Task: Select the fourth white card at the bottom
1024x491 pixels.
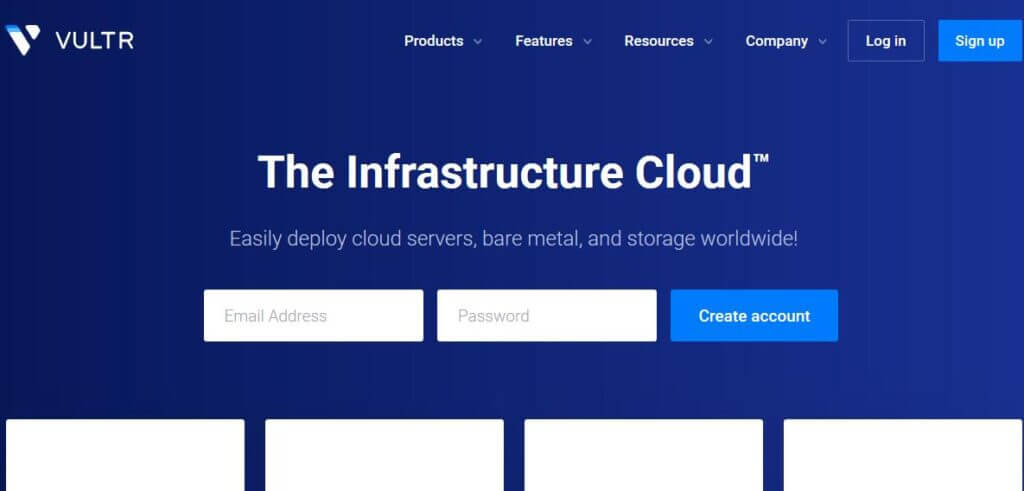Action: pyautogui.click(x=903, y=455)
